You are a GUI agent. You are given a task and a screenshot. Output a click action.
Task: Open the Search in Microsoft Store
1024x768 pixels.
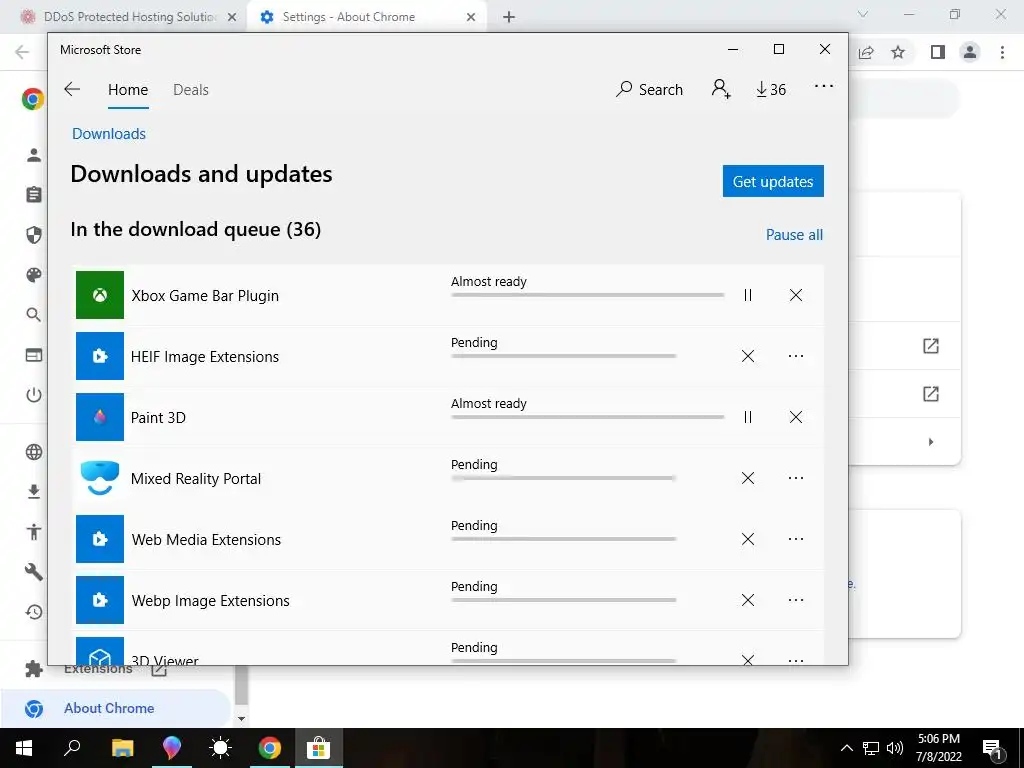click(x=649, y=89)
